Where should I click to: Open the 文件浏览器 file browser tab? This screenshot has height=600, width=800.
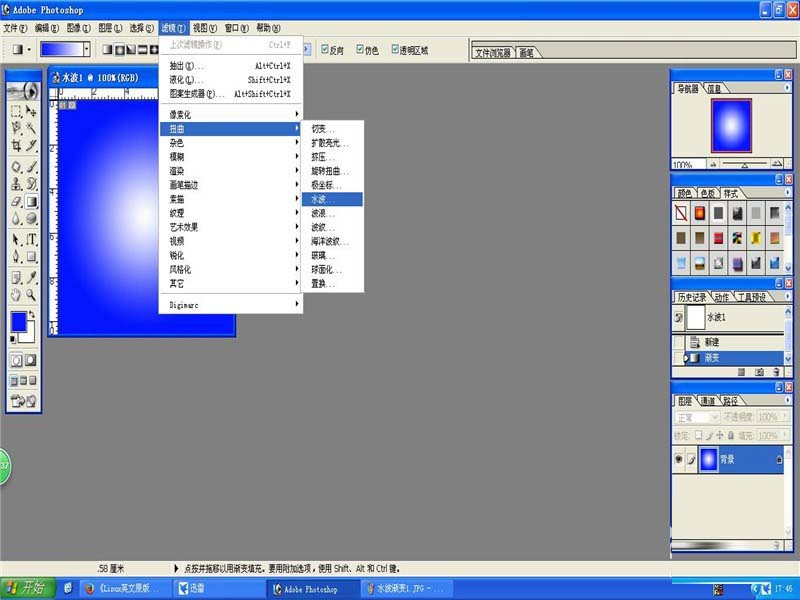[x=493, y=53]
